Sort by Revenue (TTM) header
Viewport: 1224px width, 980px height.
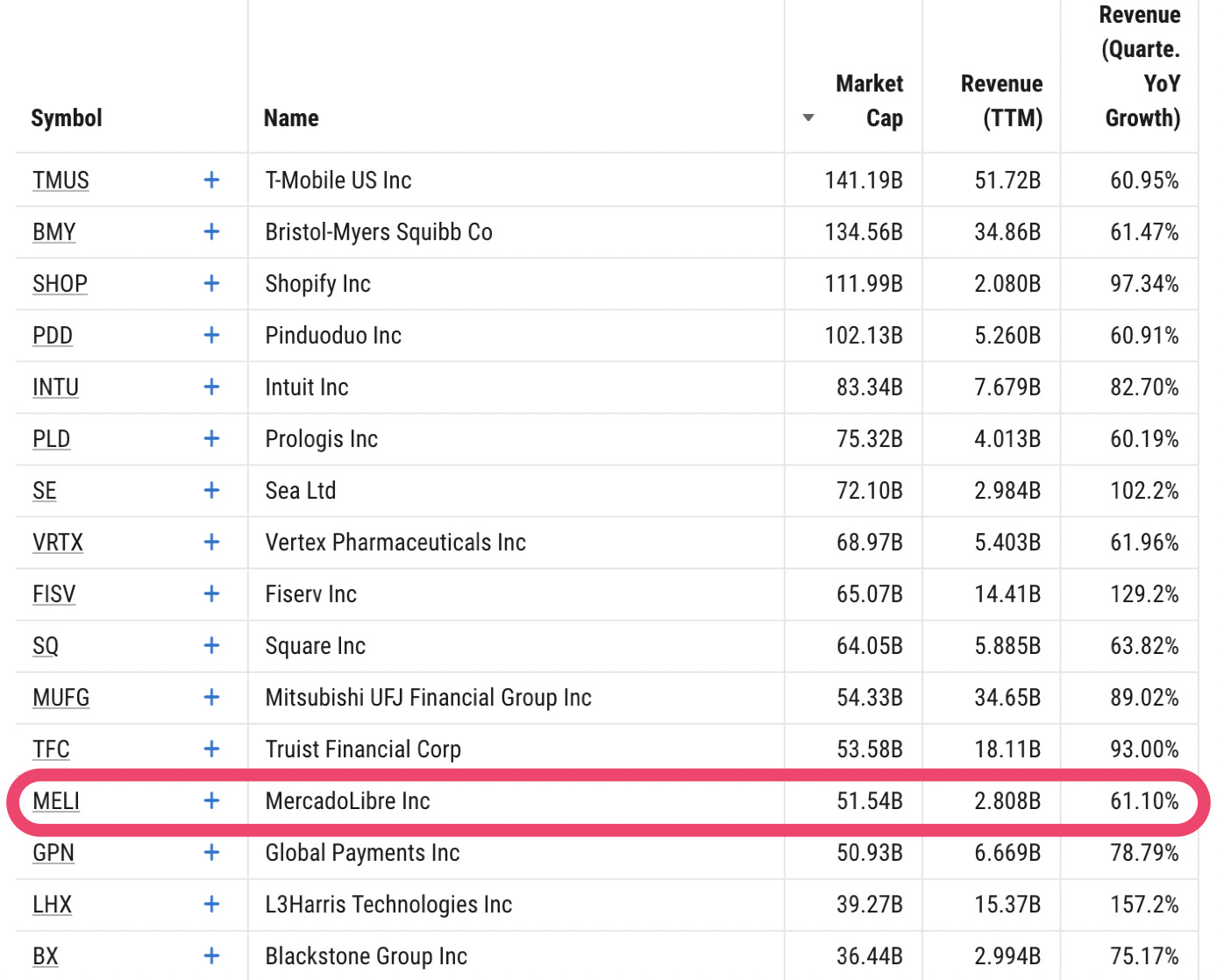[1001, 101]
